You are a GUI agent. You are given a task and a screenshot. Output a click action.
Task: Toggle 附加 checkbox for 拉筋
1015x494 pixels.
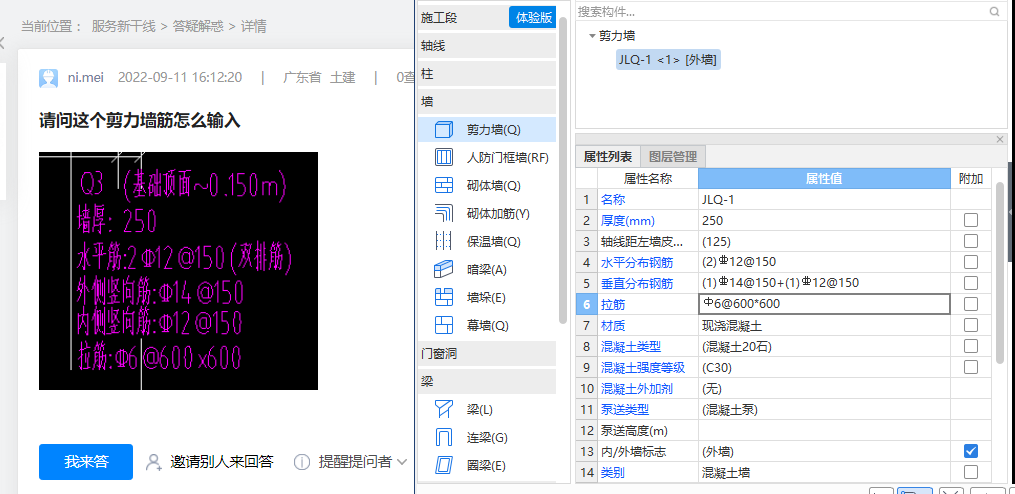[x=970, y=304]
